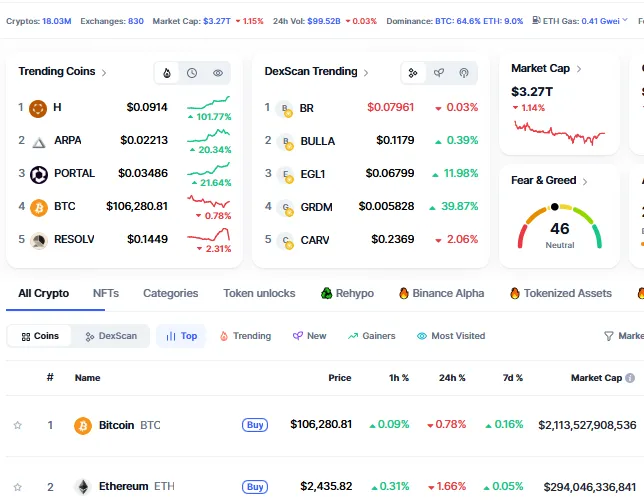Show most visited via eye icon in Trending Coins
644x504 pixels.
click(218, 73)
